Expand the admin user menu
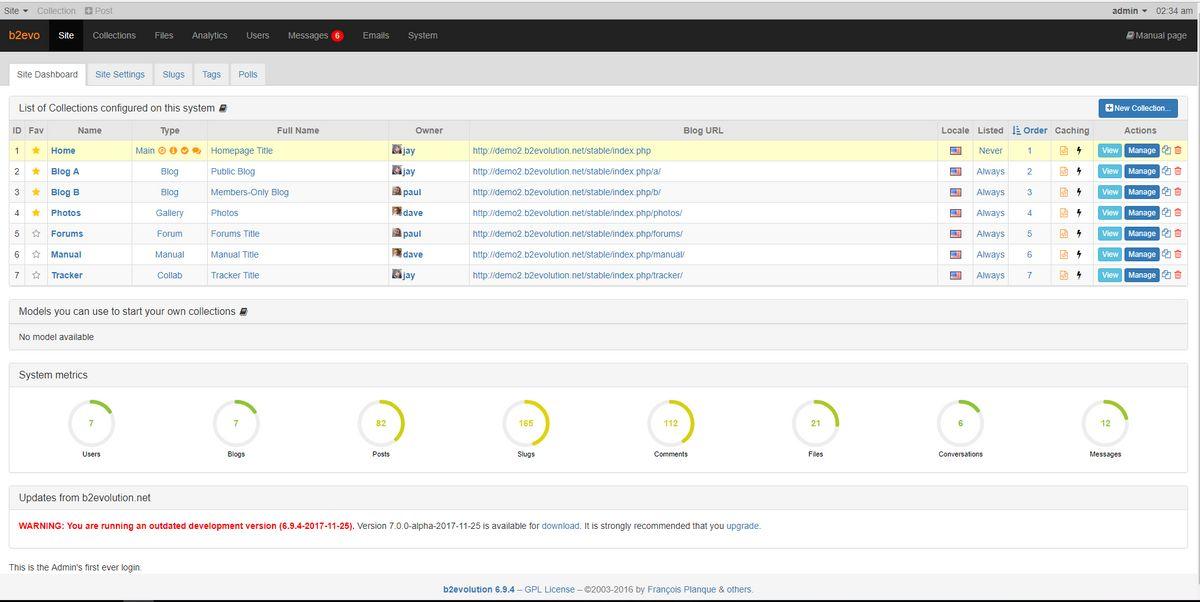Image resolution: width=1200 pixels, height=602 pixels. tap(1129, 10)
